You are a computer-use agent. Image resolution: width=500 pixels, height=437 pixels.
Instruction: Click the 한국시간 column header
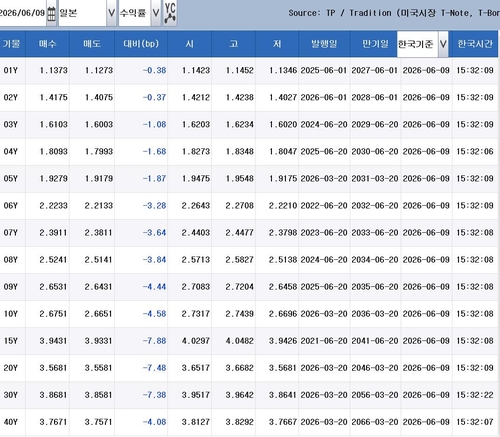click(475, 44)
